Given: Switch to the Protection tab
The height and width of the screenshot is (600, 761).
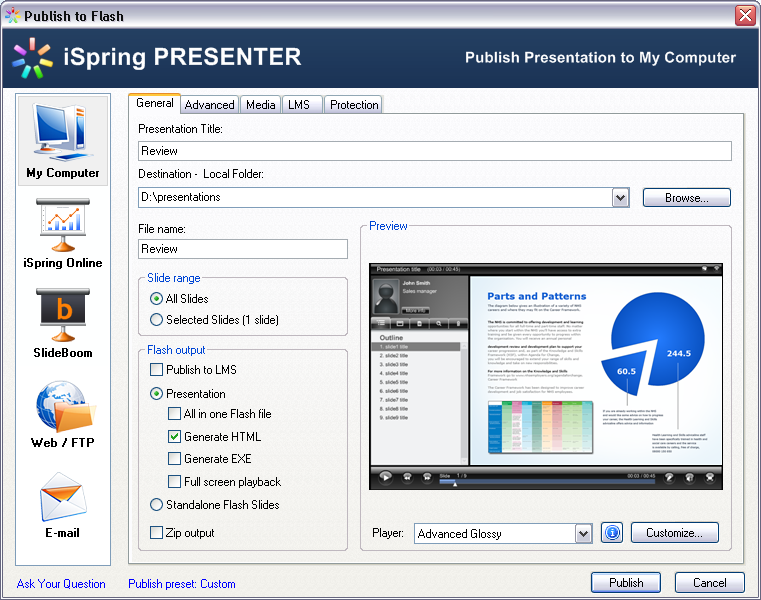Looking at the screenshot, I should pyautogui.click(x=354, y=104).
